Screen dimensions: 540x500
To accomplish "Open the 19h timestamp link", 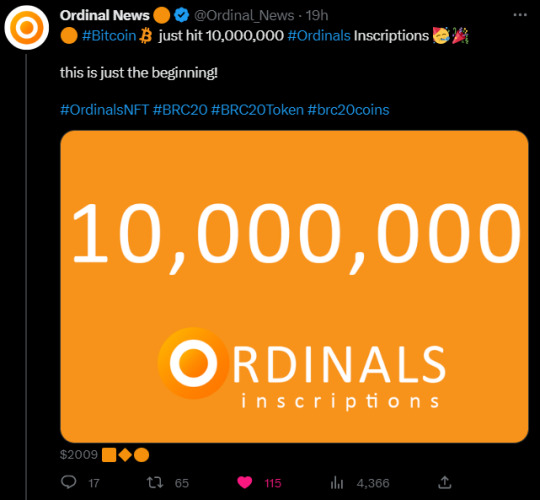I will pos(317,15).
